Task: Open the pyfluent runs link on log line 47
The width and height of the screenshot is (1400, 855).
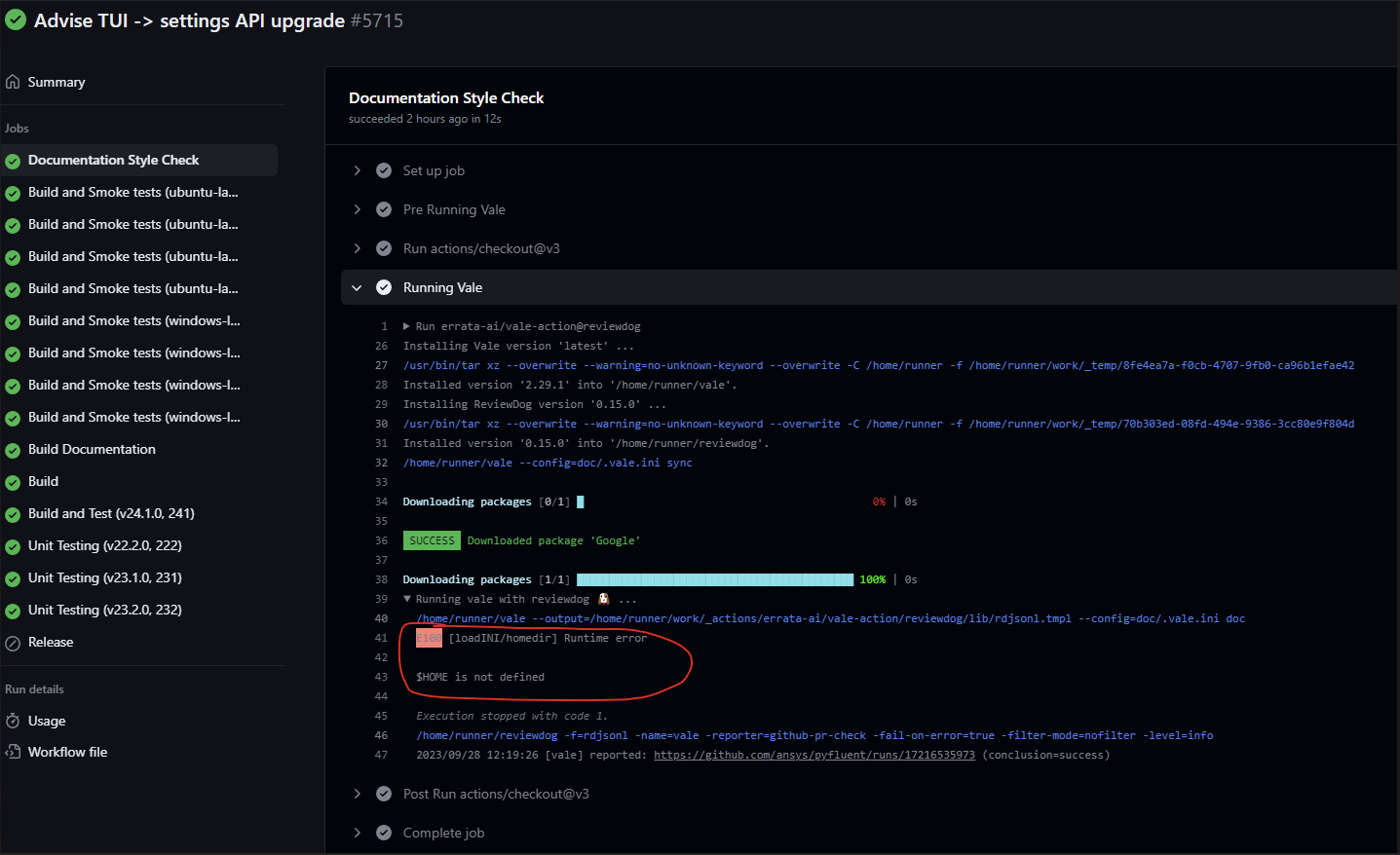Action: (x=815, y=754)
